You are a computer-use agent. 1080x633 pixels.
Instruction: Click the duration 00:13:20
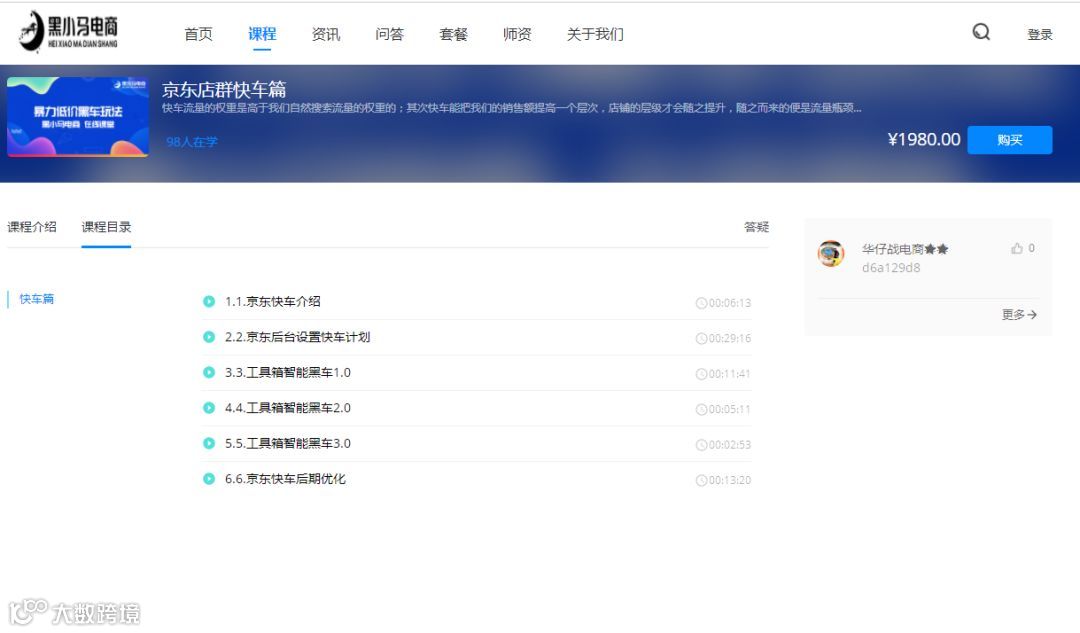point(730,480)
